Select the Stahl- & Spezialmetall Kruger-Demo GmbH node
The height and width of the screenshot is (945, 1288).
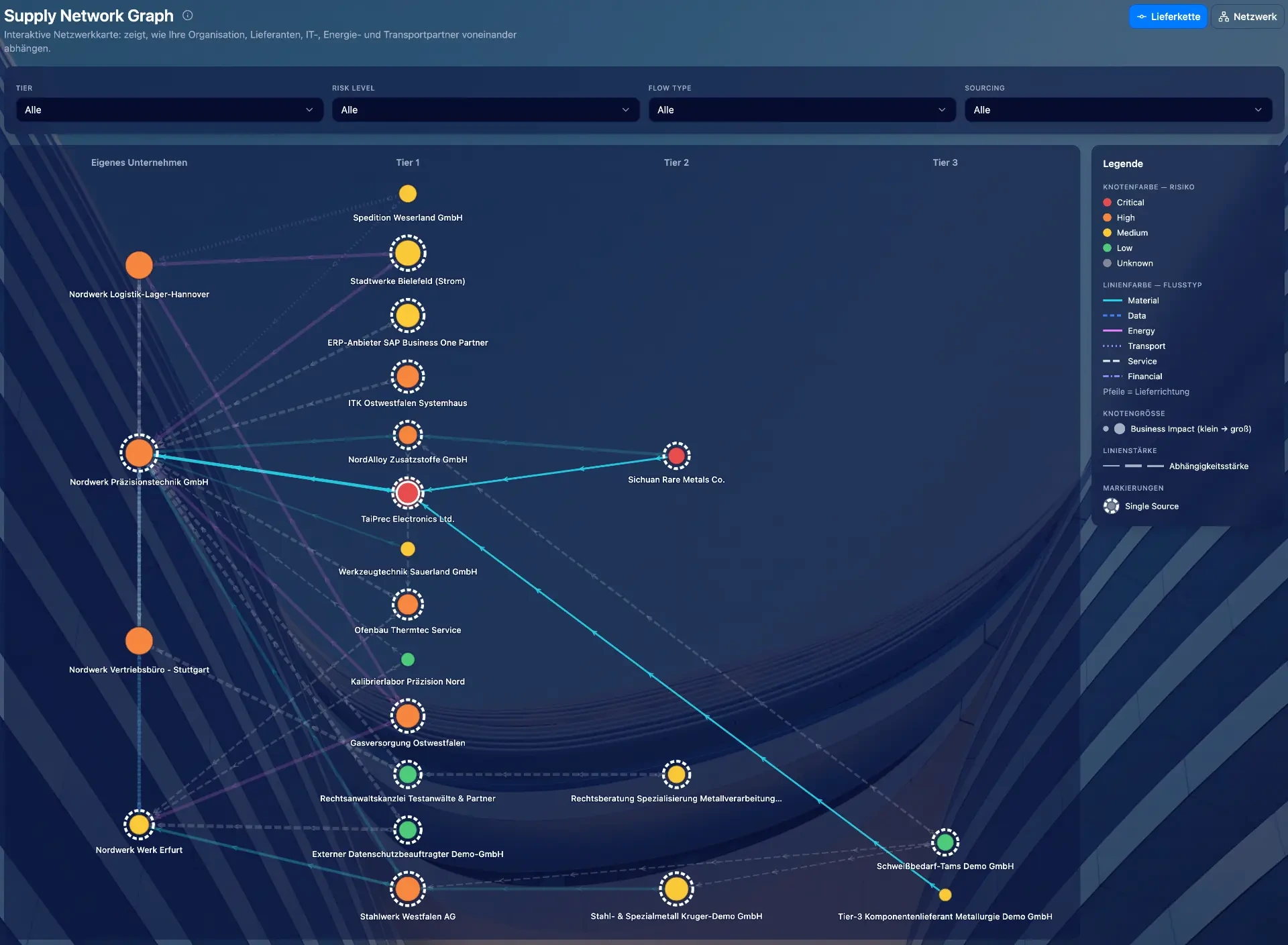tap(677, 889)
